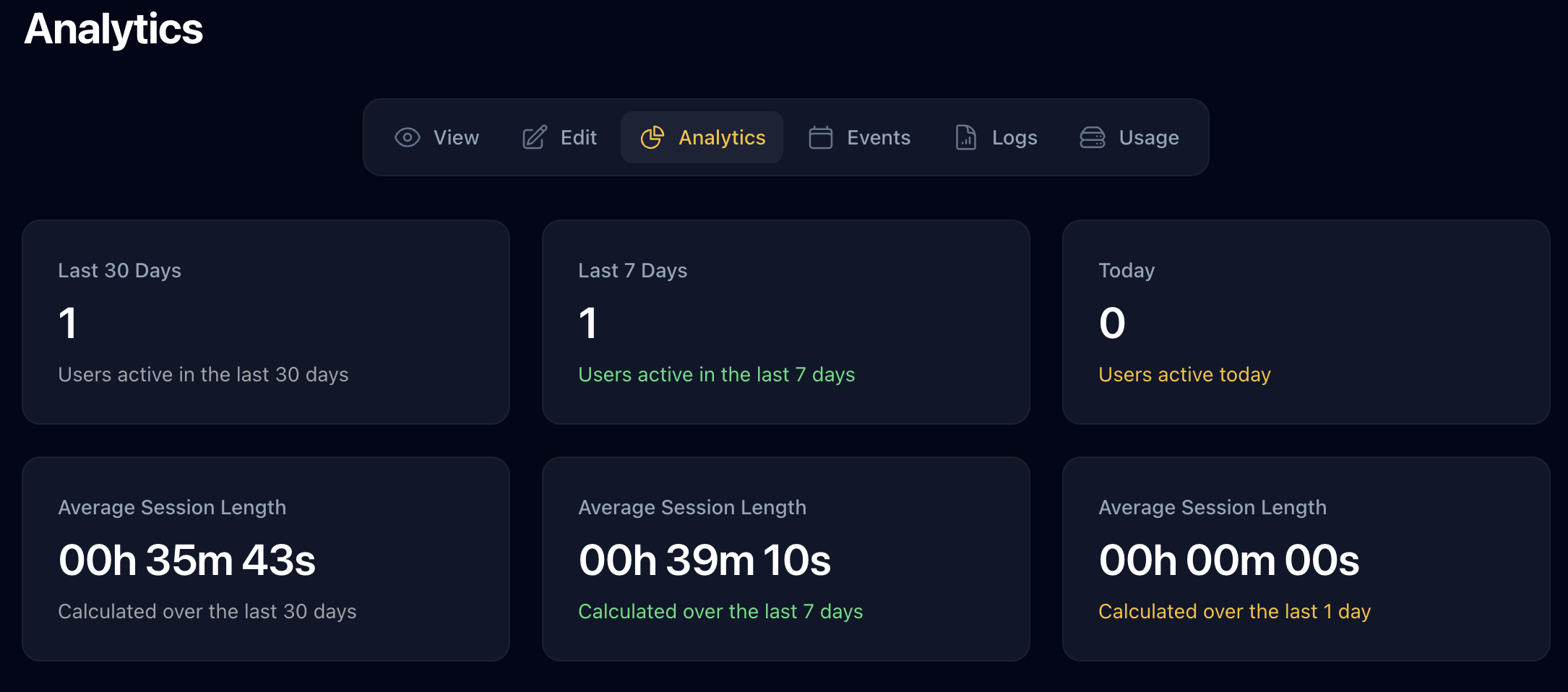Image resolution: width=1568 pixels, height=692 pixels.
Task: Click the calendar icon beside Events
Action: tap(821, 137)
